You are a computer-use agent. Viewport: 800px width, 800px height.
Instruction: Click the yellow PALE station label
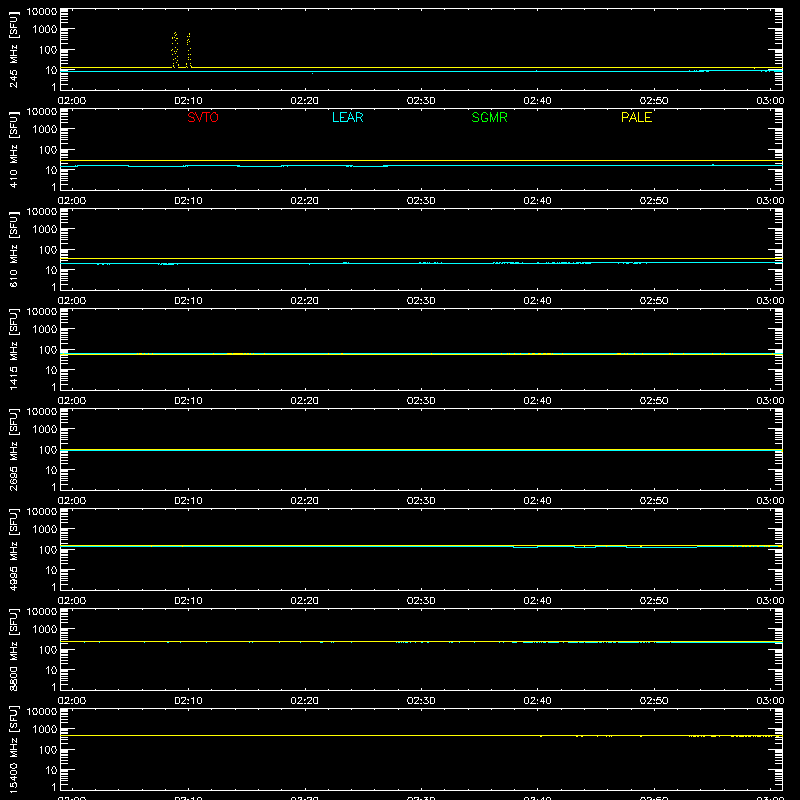point(636,117)
